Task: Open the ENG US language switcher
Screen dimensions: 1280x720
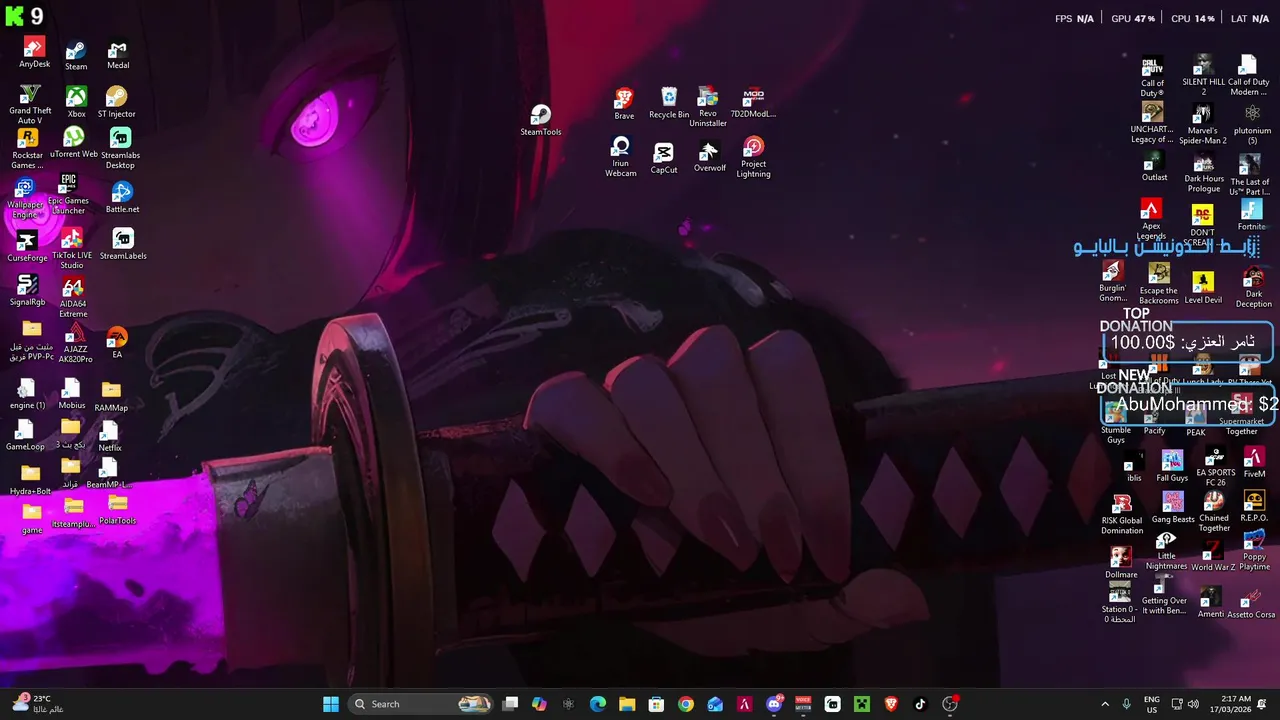Action: [1151, 704]
